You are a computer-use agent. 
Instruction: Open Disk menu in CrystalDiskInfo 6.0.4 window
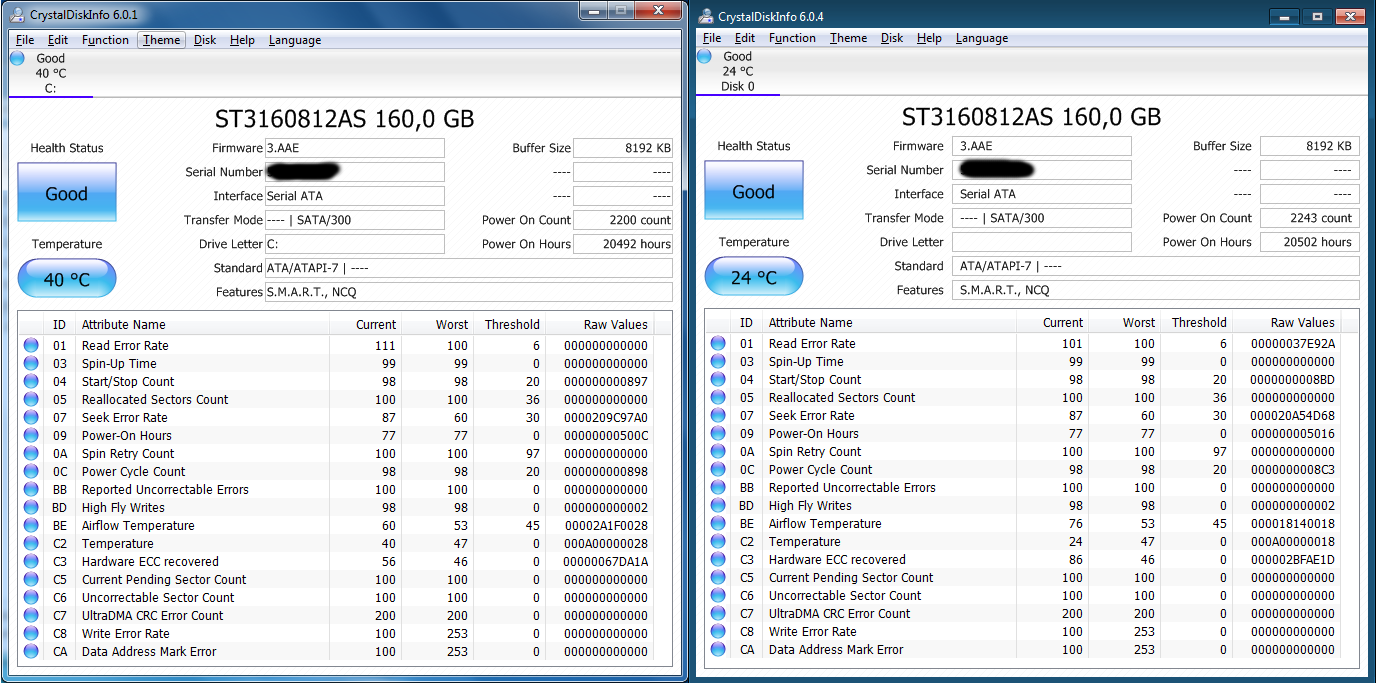(x=892, y=38)
